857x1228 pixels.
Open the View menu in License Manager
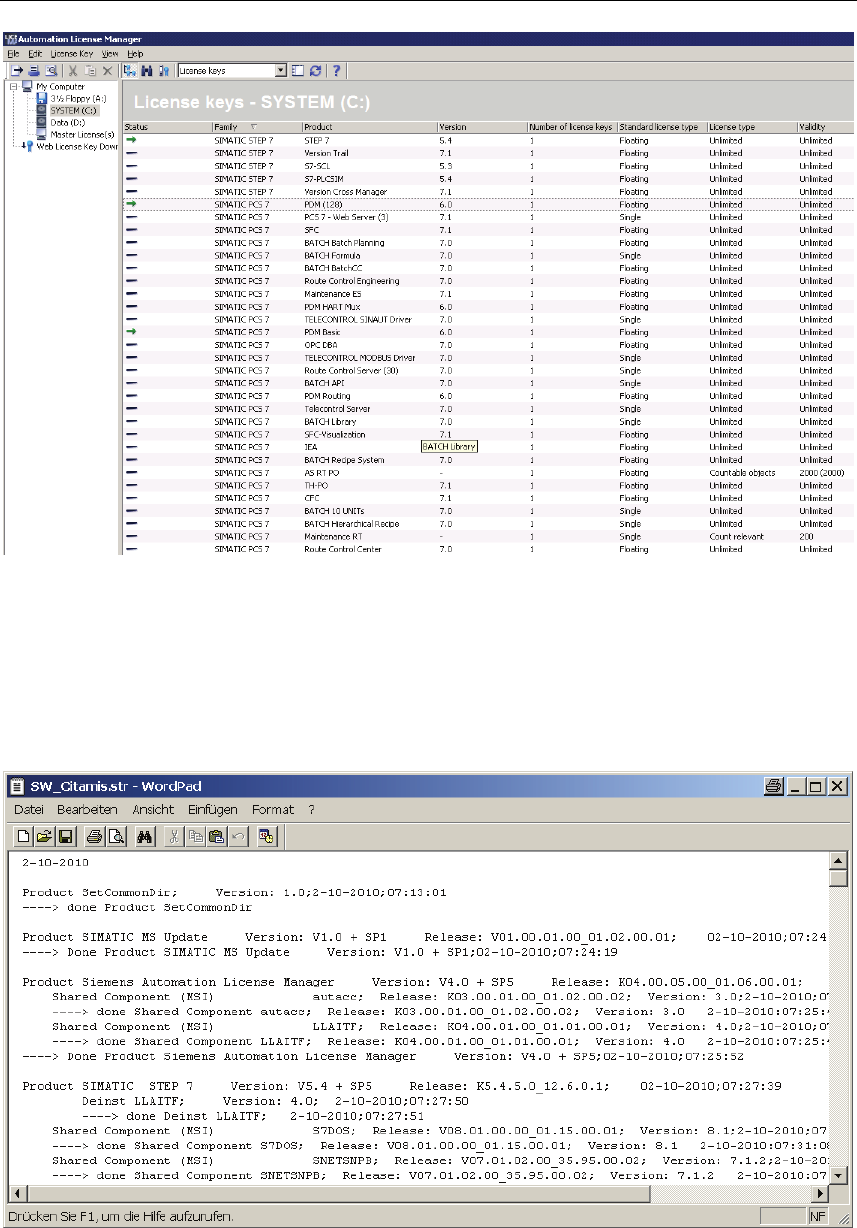click(x=109, y=53)
